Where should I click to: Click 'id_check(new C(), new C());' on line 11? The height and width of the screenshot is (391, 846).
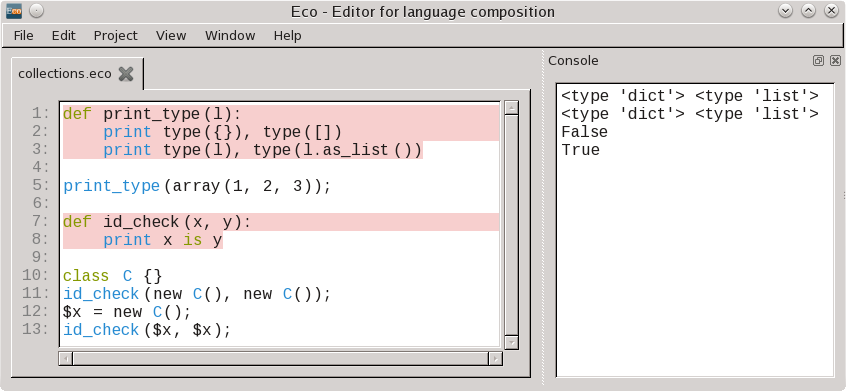196,294
